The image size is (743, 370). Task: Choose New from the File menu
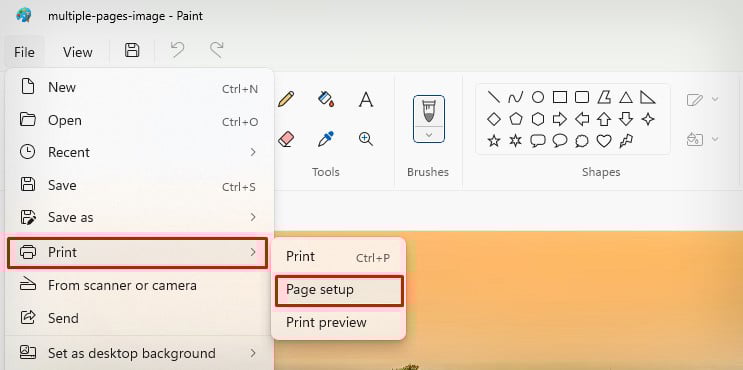click(139, 88)
